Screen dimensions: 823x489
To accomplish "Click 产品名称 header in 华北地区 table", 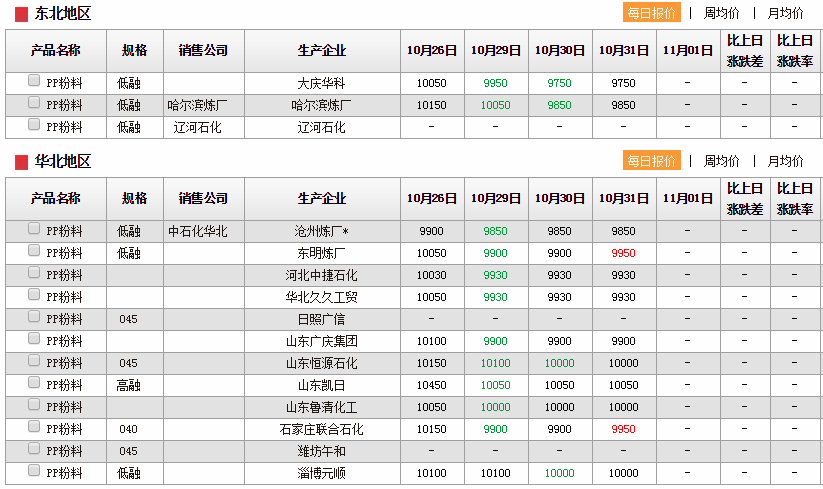I will (56, 199).
